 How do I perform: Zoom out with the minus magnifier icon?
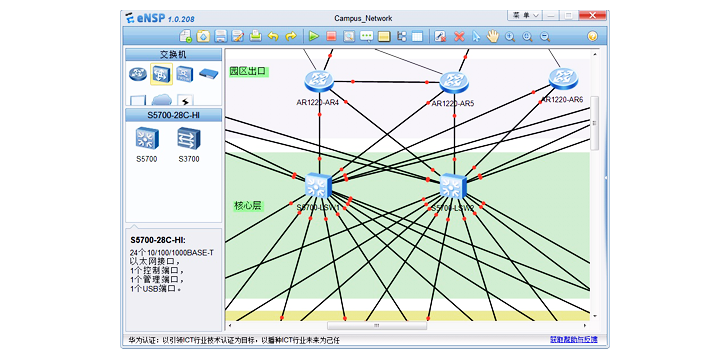[x=545, y=37]
